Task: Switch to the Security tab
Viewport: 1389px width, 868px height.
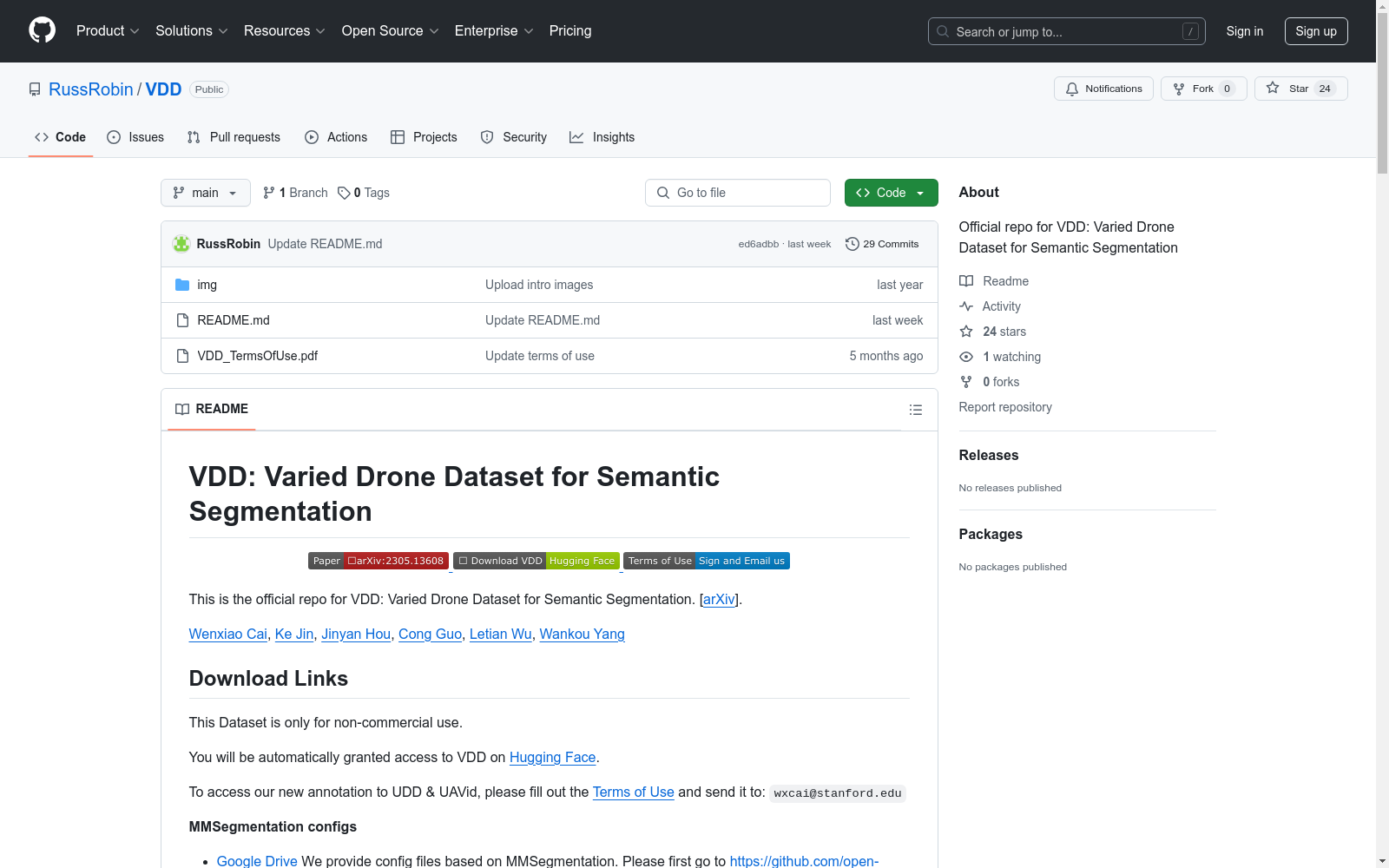Action: click(x=514, y=137)
